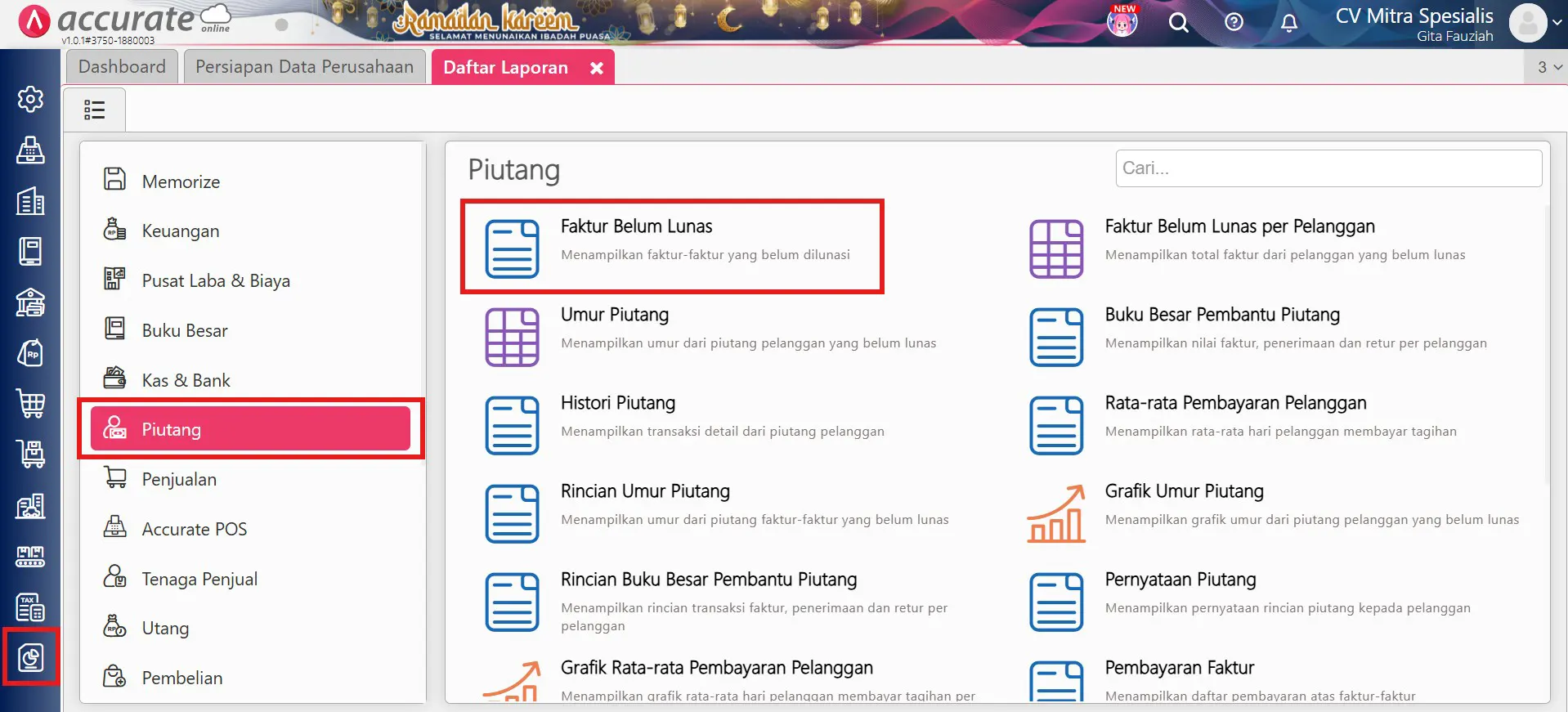
Task: Open the company building icon in sidebar
Action: pyautogui.click(x=30, y=200)
